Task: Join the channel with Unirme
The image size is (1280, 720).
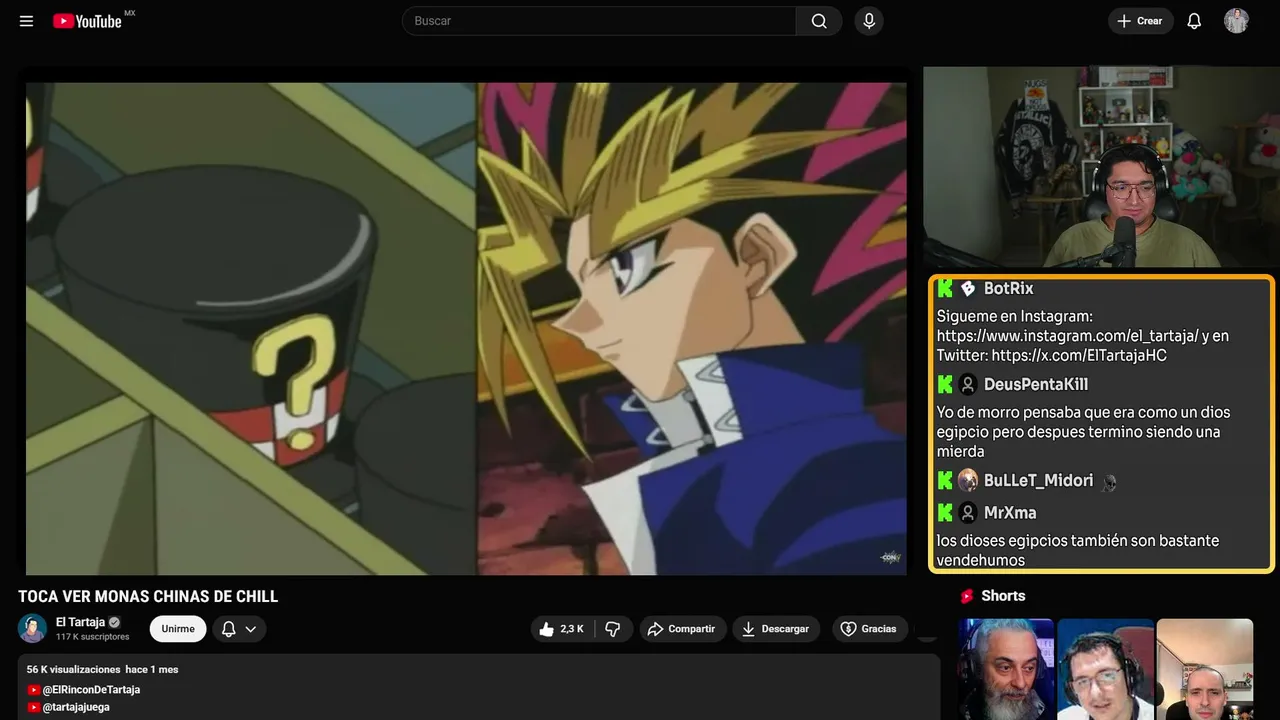Action: click(178, 629)
